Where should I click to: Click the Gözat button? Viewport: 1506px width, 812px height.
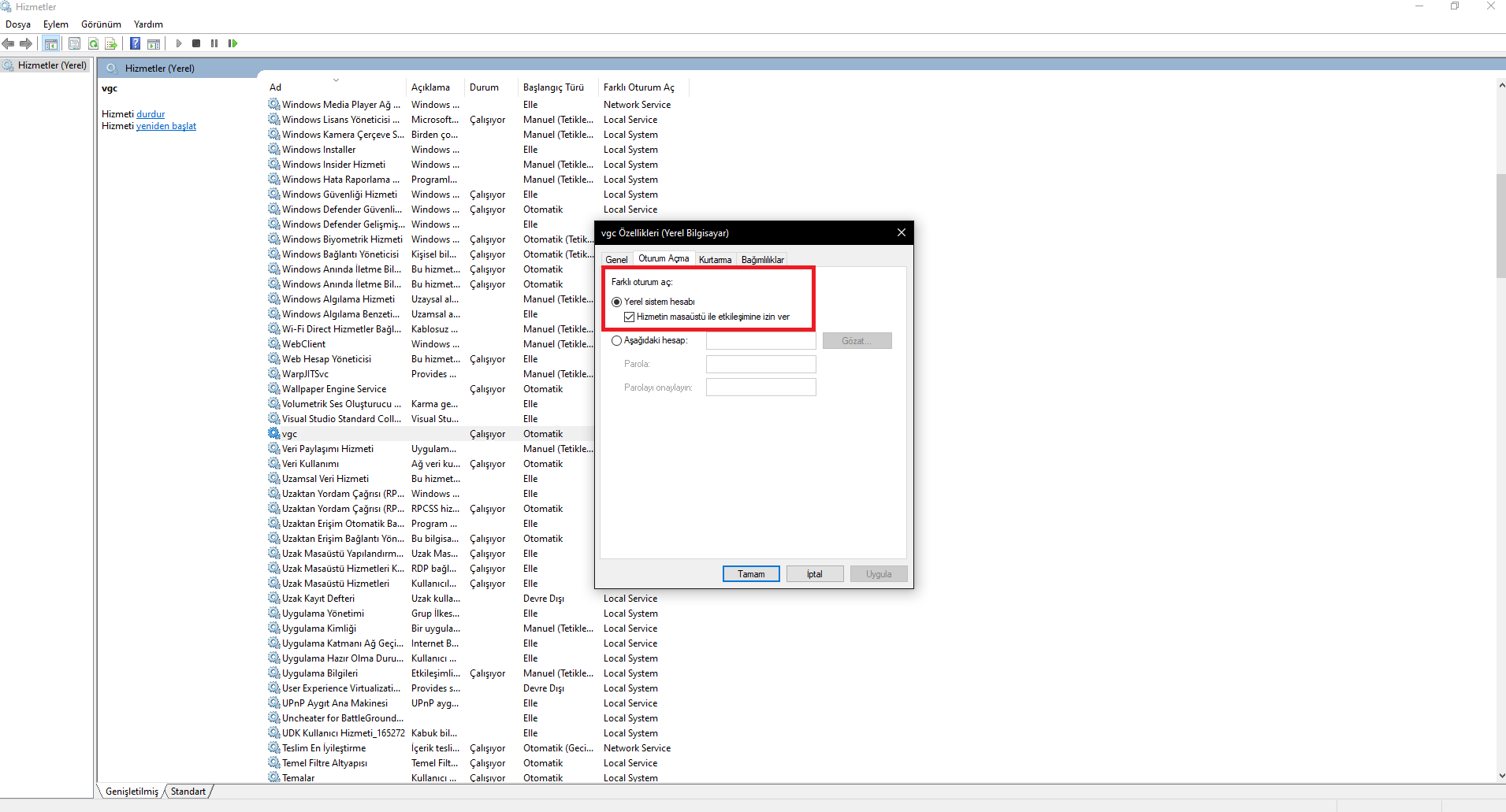pos(857,341)
